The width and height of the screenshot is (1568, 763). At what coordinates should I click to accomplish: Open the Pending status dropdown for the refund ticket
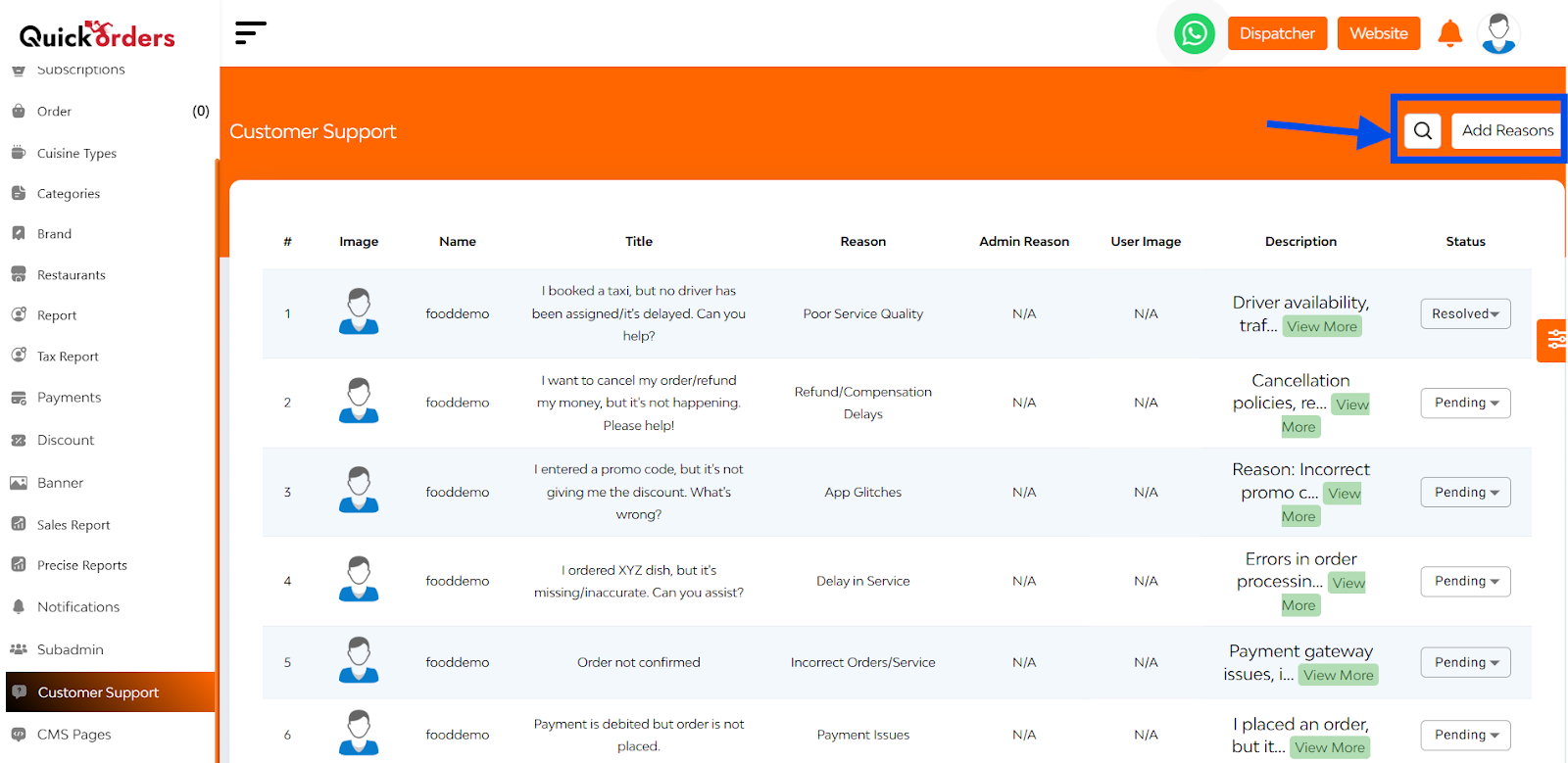[1465, 403]
